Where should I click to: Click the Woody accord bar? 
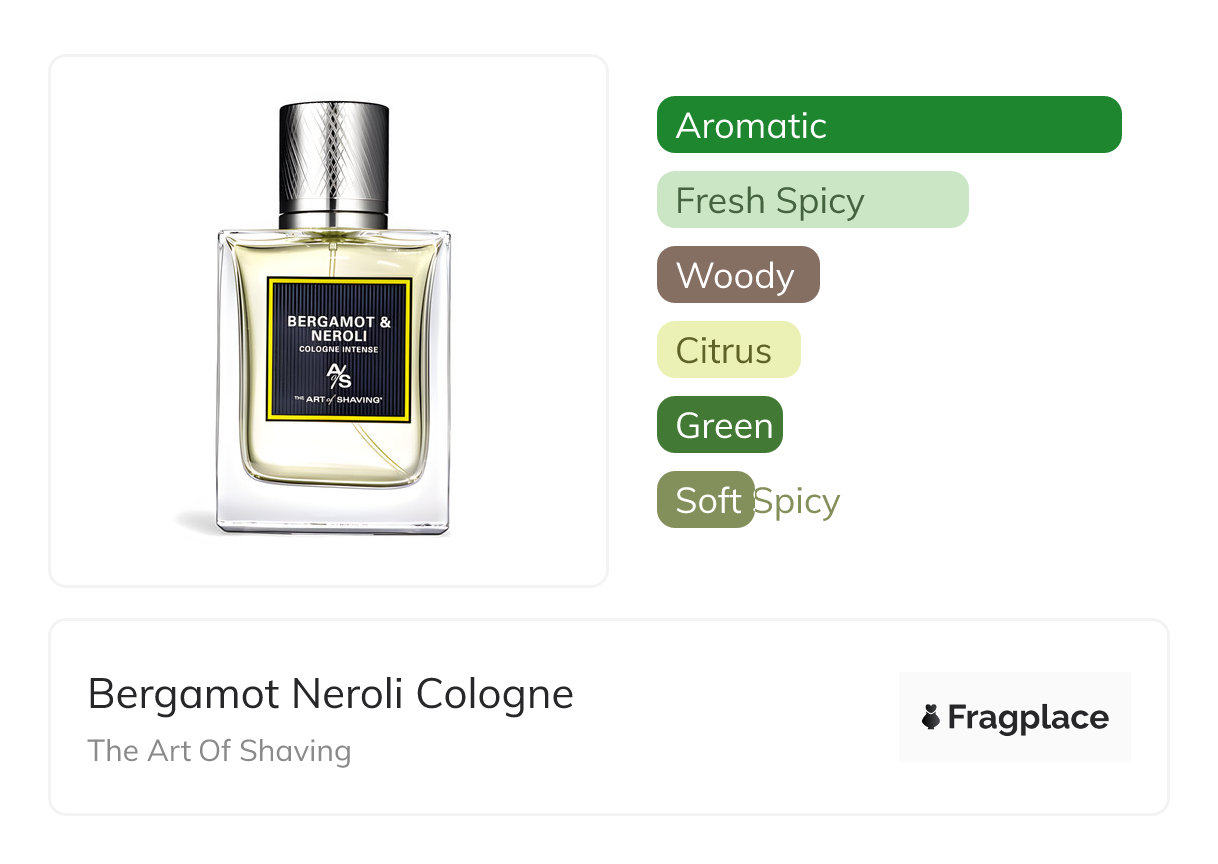738,275
